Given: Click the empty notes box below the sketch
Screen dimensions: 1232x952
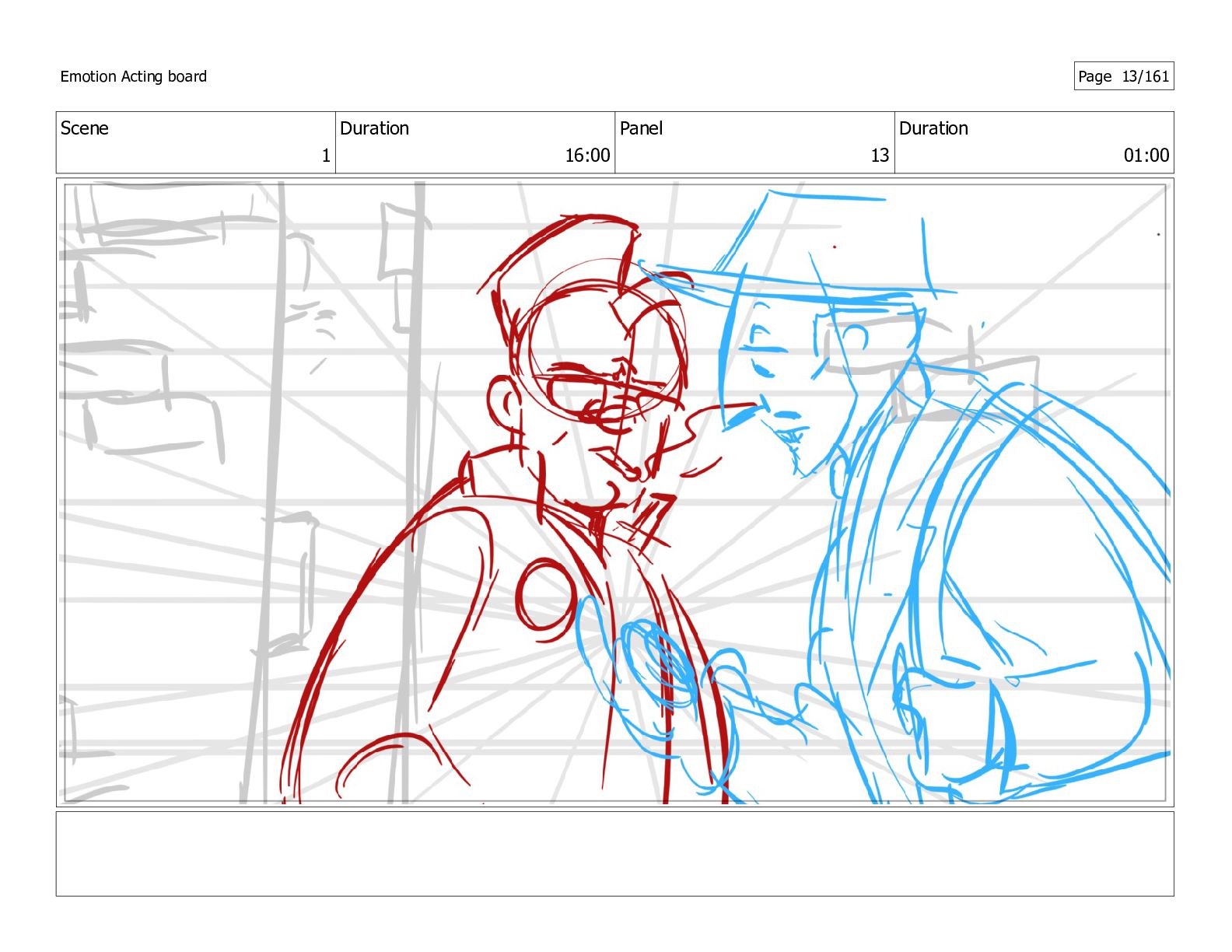Looking at the screenshot, I should point(614,854).
